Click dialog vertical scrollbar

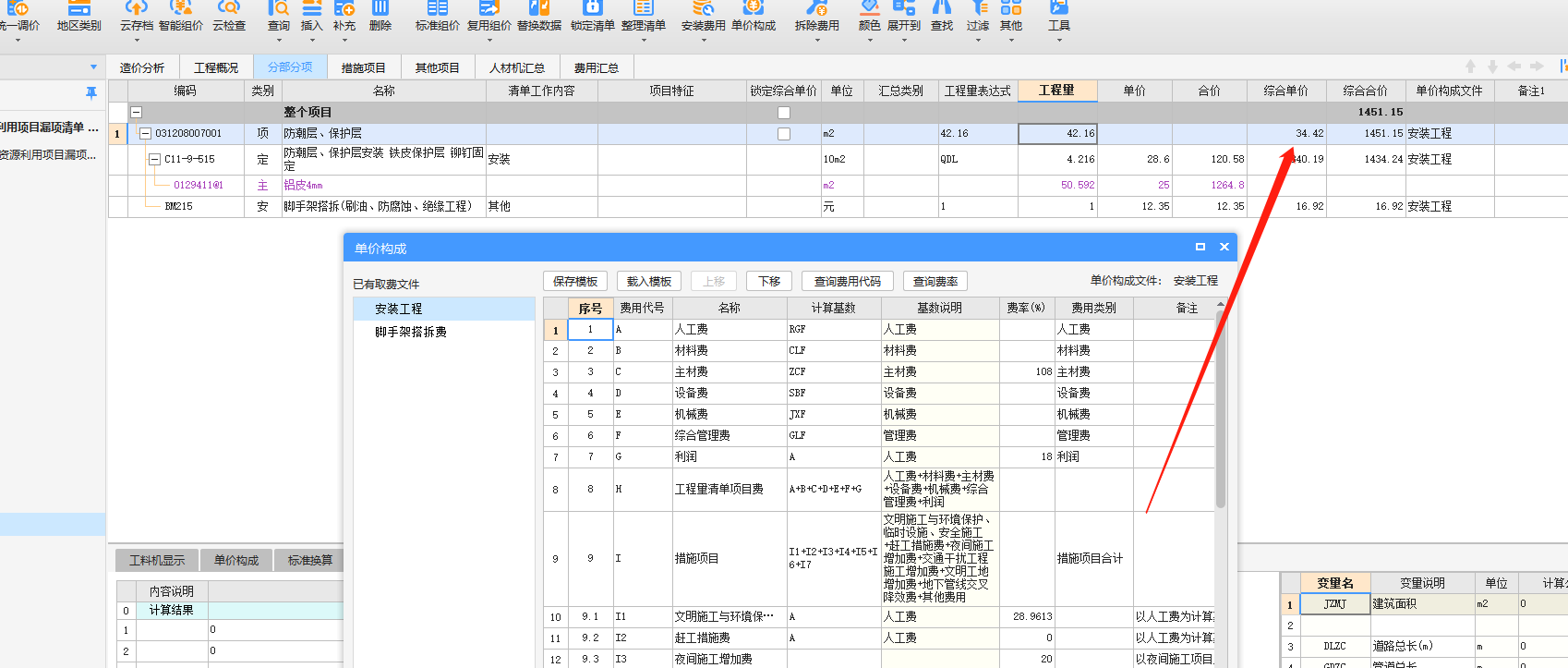[x=1221, y=409]
